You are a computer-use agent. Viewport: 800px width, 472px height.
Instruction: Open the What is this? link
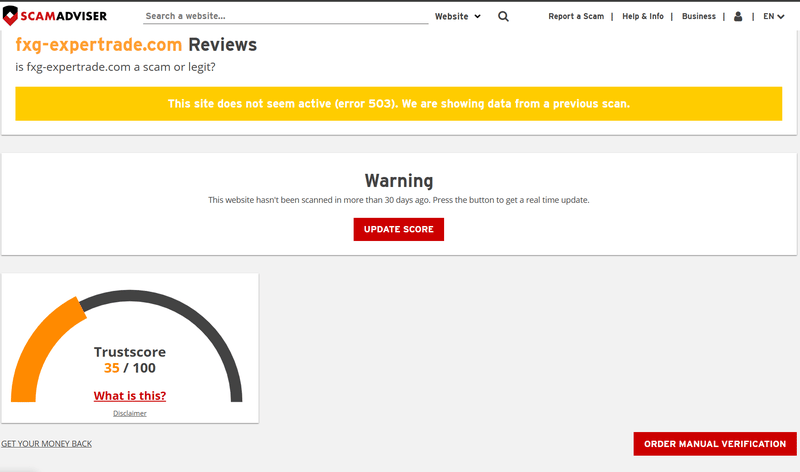130,395
